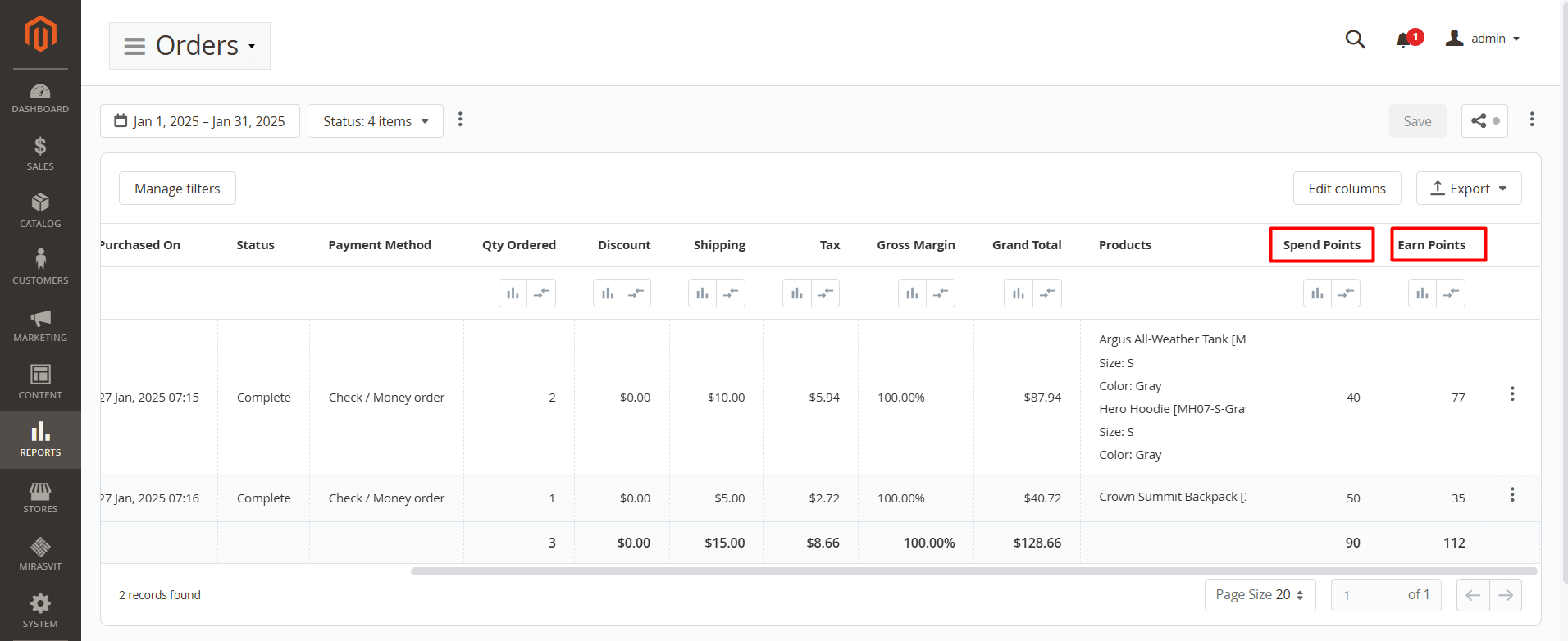1568x641 pixels.
Task: Click the Edit columns button
Action: [x=1347, y=189]
